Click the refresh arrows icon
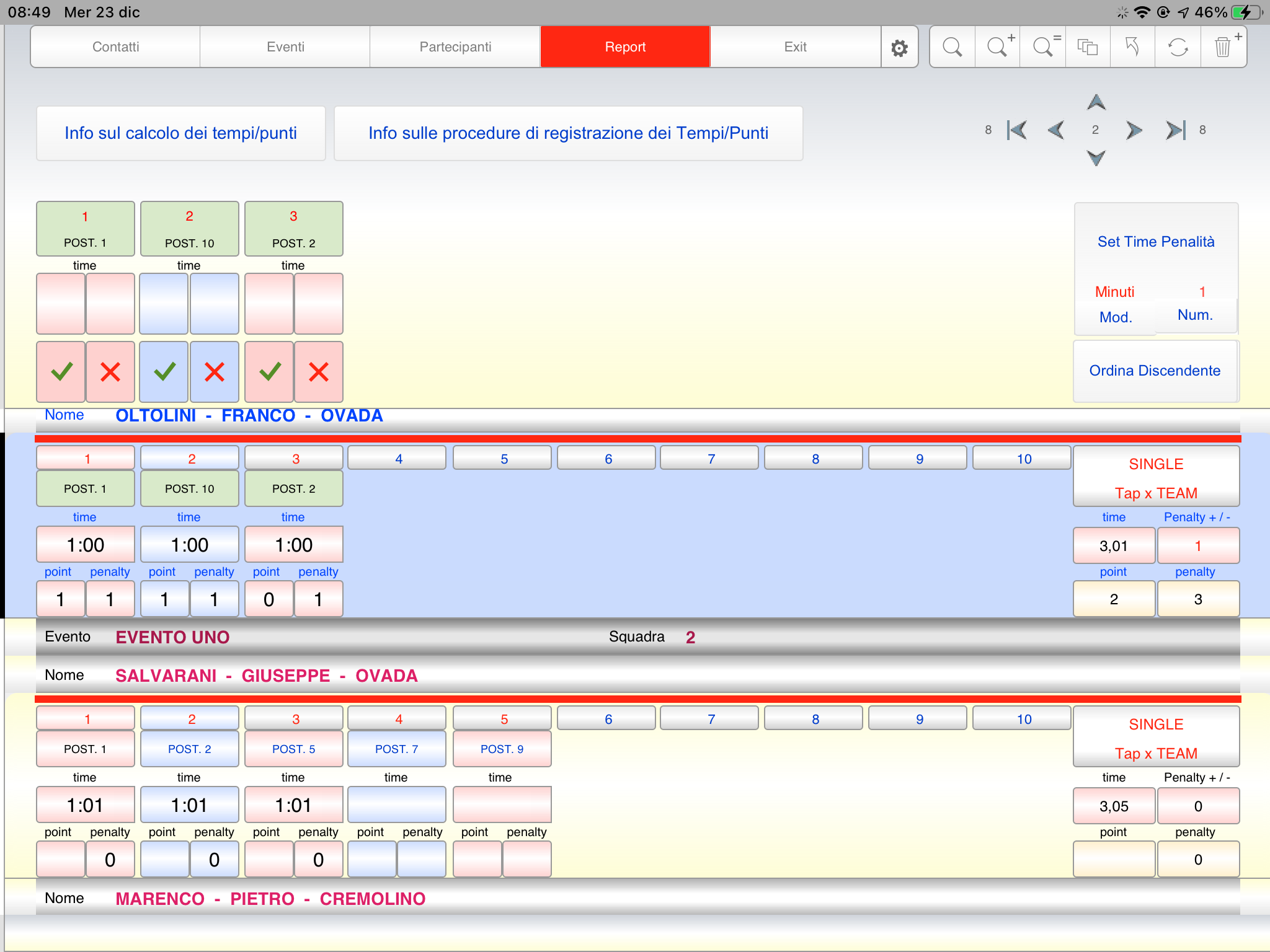The image size is (1270, 952). click(x=1178, y=47)
